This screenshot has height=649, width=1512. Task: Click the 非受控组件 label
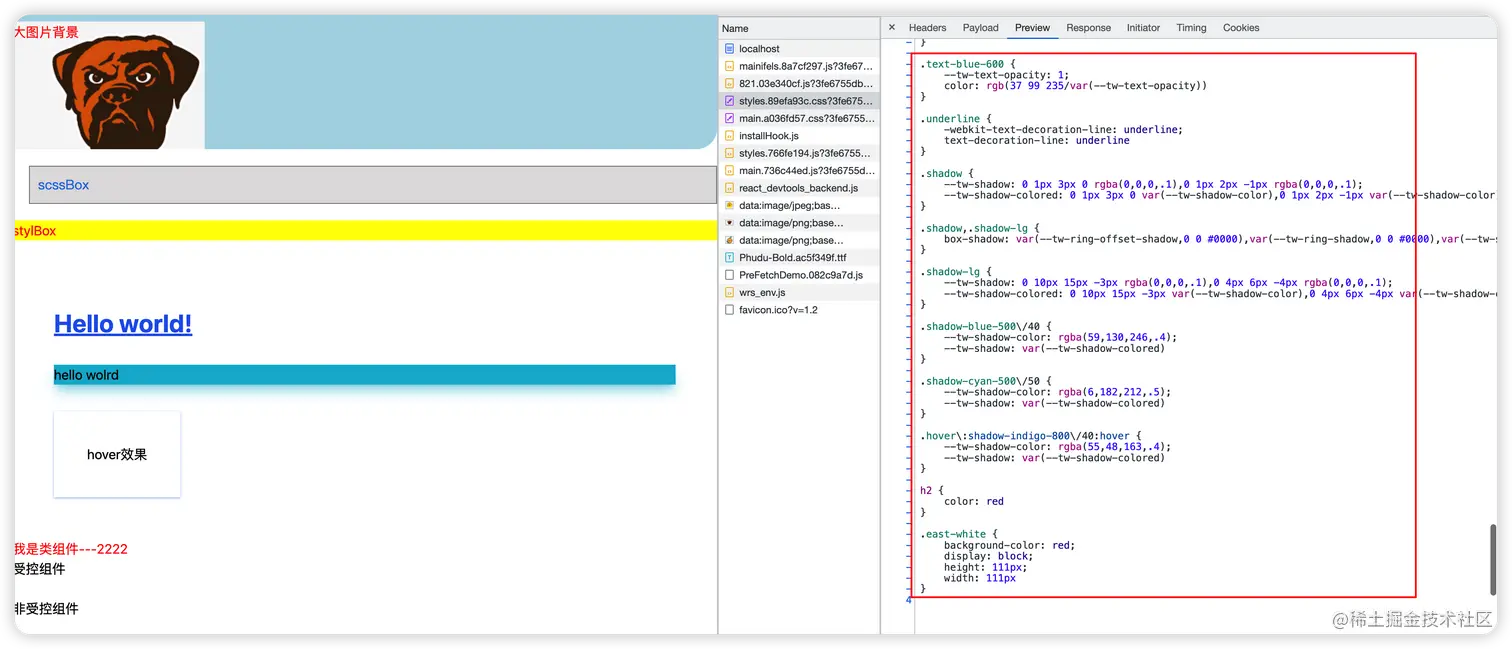coord(46,609)
